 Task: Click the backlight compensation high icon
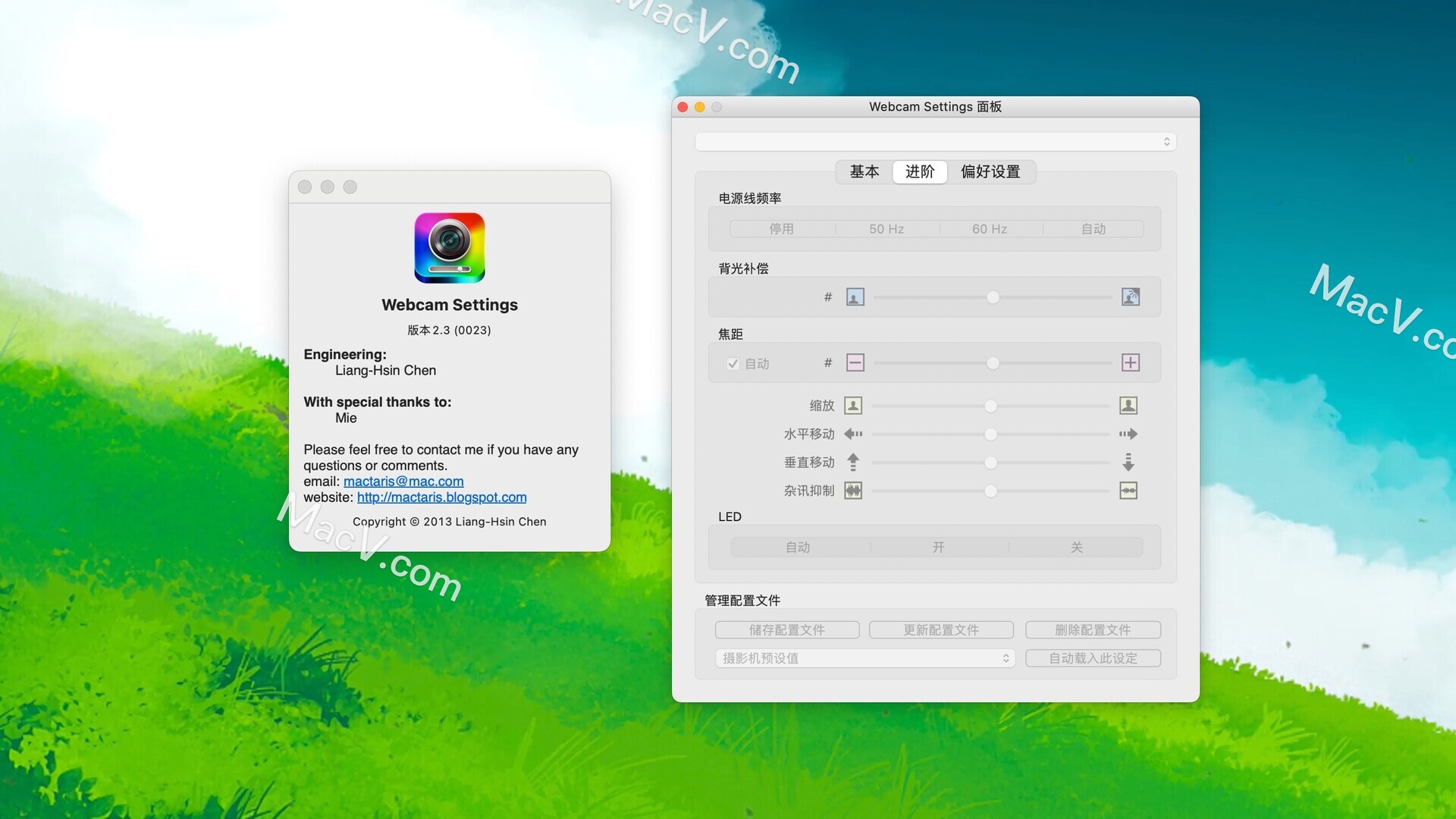click(1131, 297)
